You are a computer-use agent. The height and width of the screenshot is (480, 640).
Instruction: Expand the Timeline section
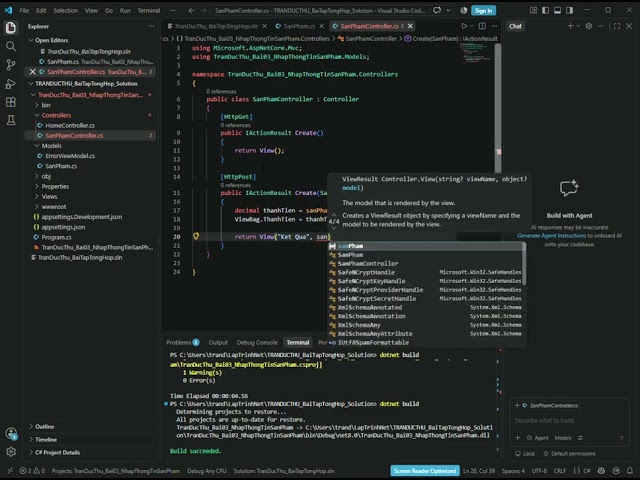point(46,440)
